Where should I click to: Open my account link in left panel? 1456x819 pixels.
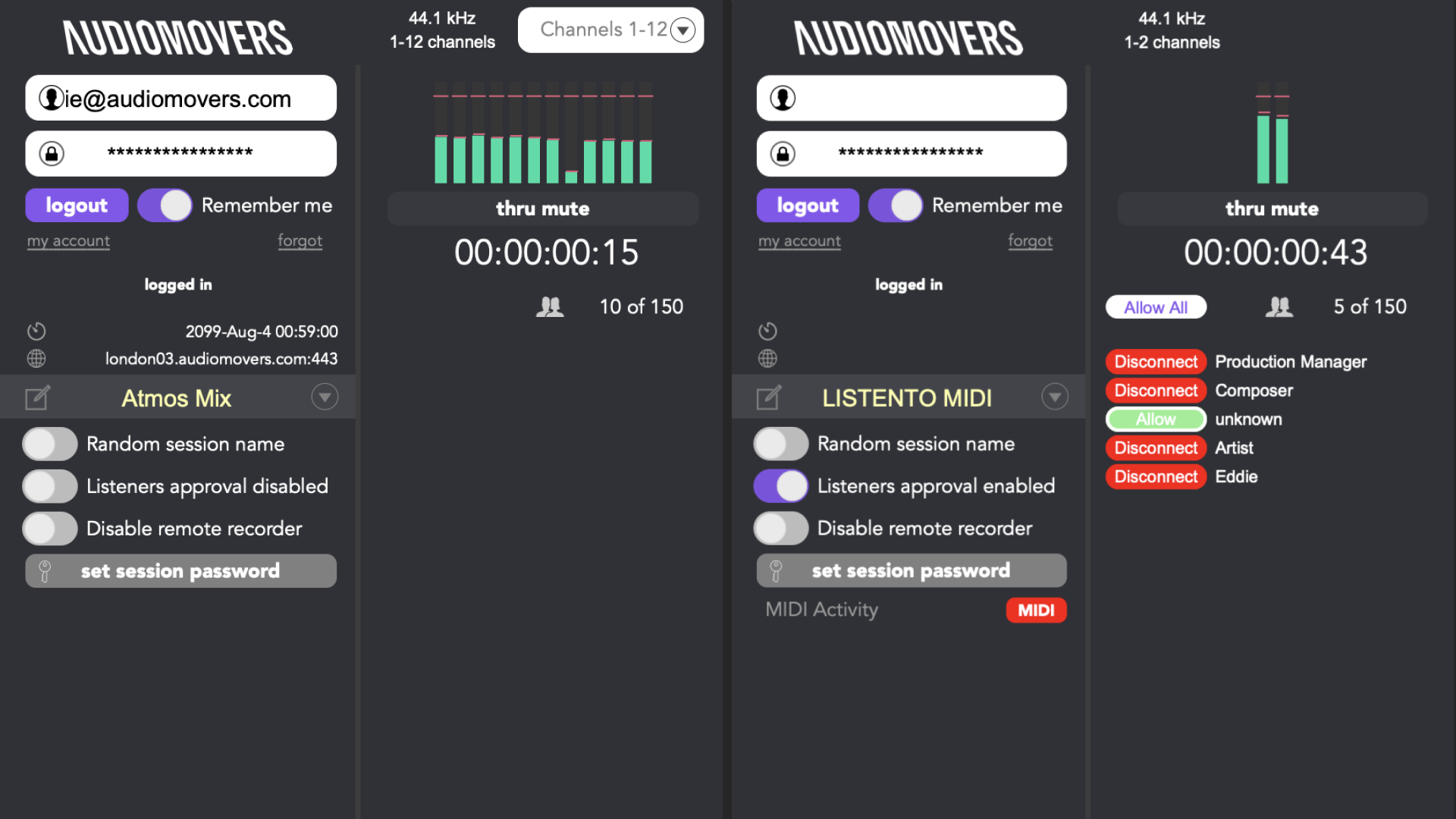click(x=68, y=241)
